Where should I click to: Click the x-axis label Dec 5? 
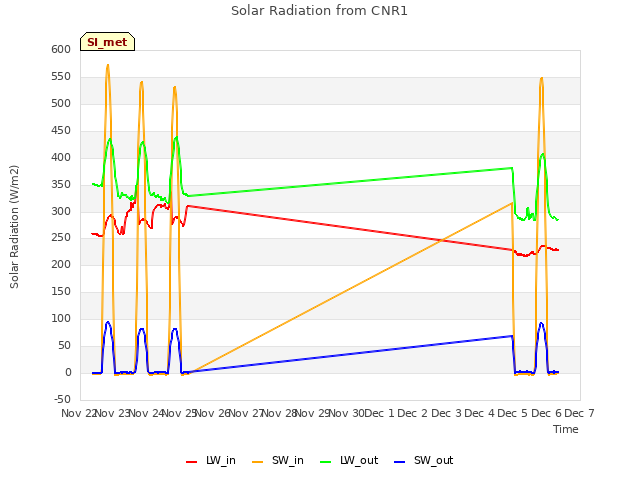(x=513, y=413)
